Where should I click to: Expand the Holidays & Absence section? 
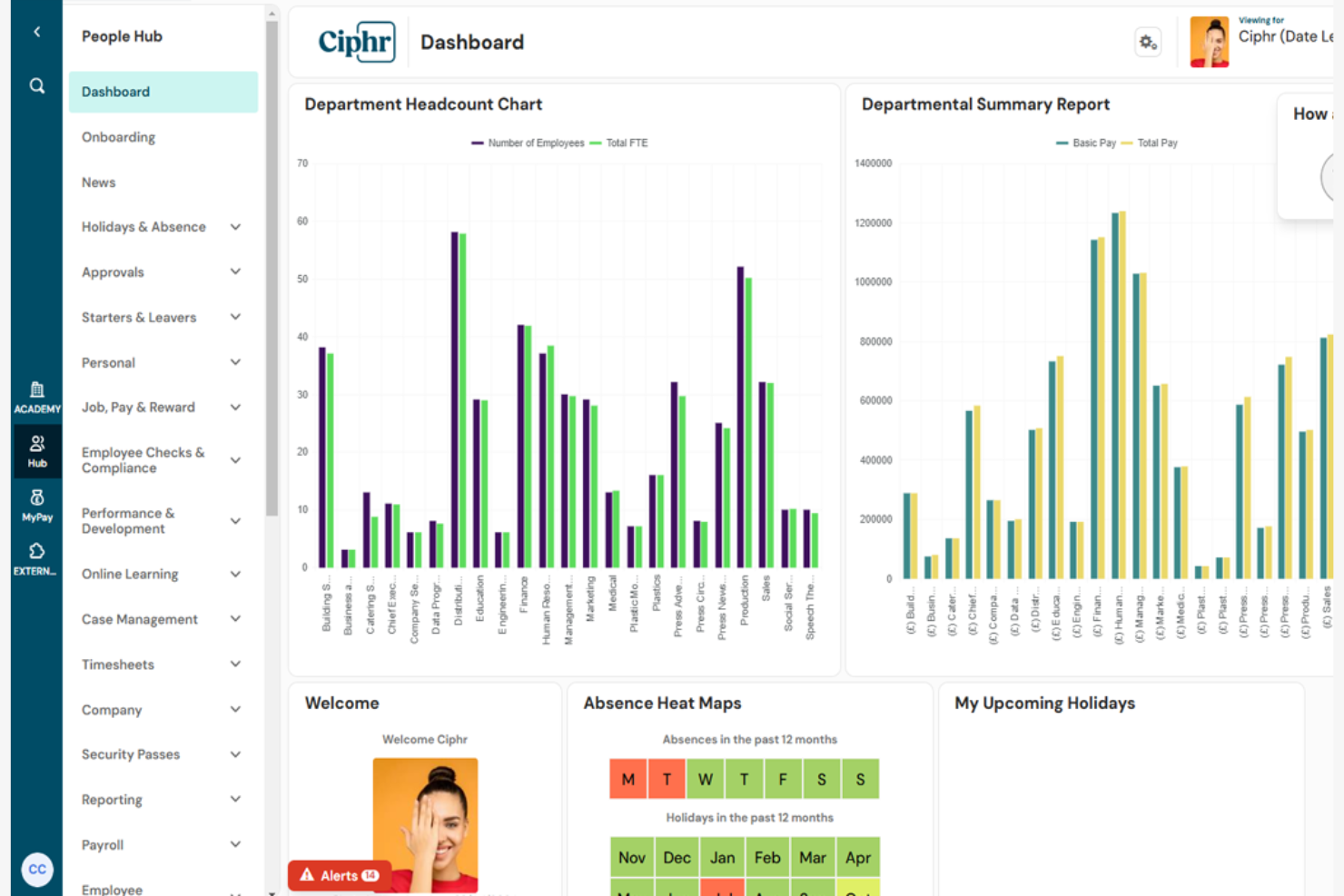click(x=143, y=227)
